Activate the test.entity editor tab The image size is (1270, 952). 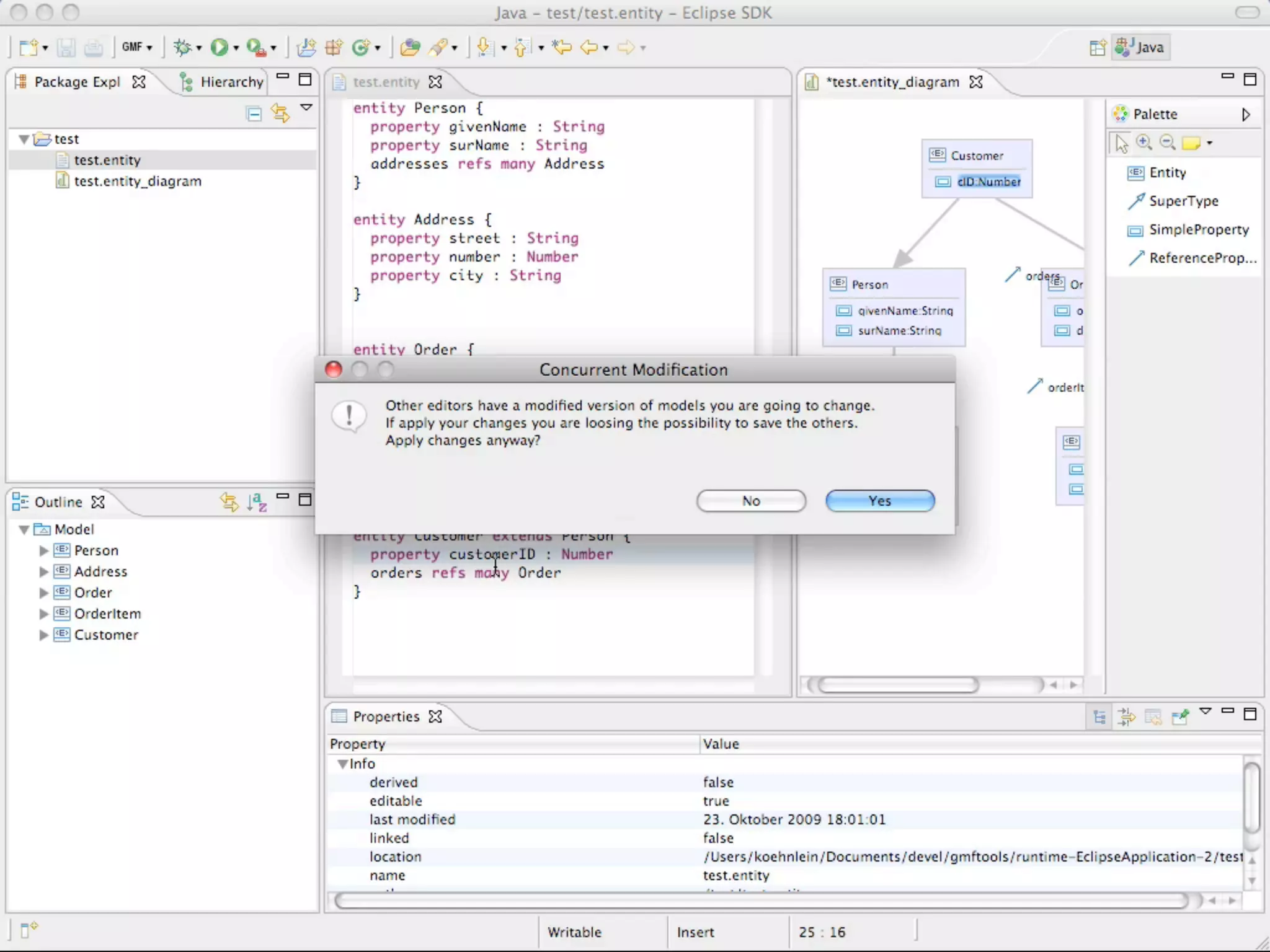click(386, 82)
